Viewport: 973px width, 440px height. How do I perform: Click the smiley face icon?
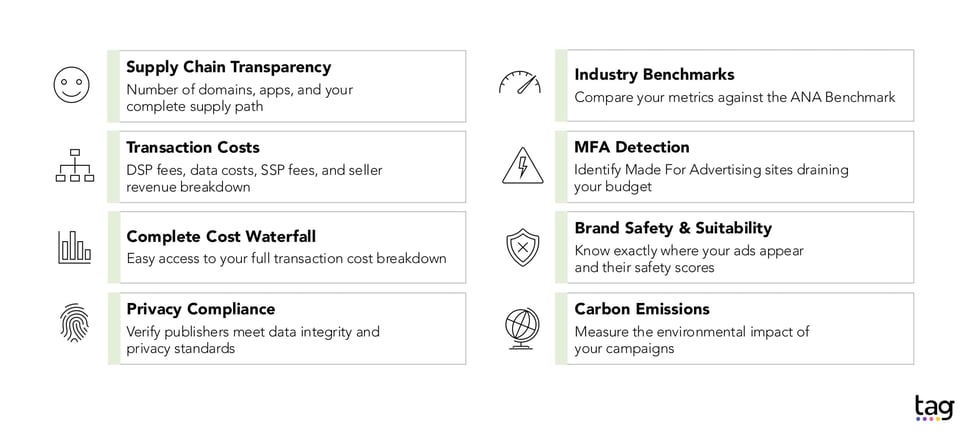click(x=72, y=84)
